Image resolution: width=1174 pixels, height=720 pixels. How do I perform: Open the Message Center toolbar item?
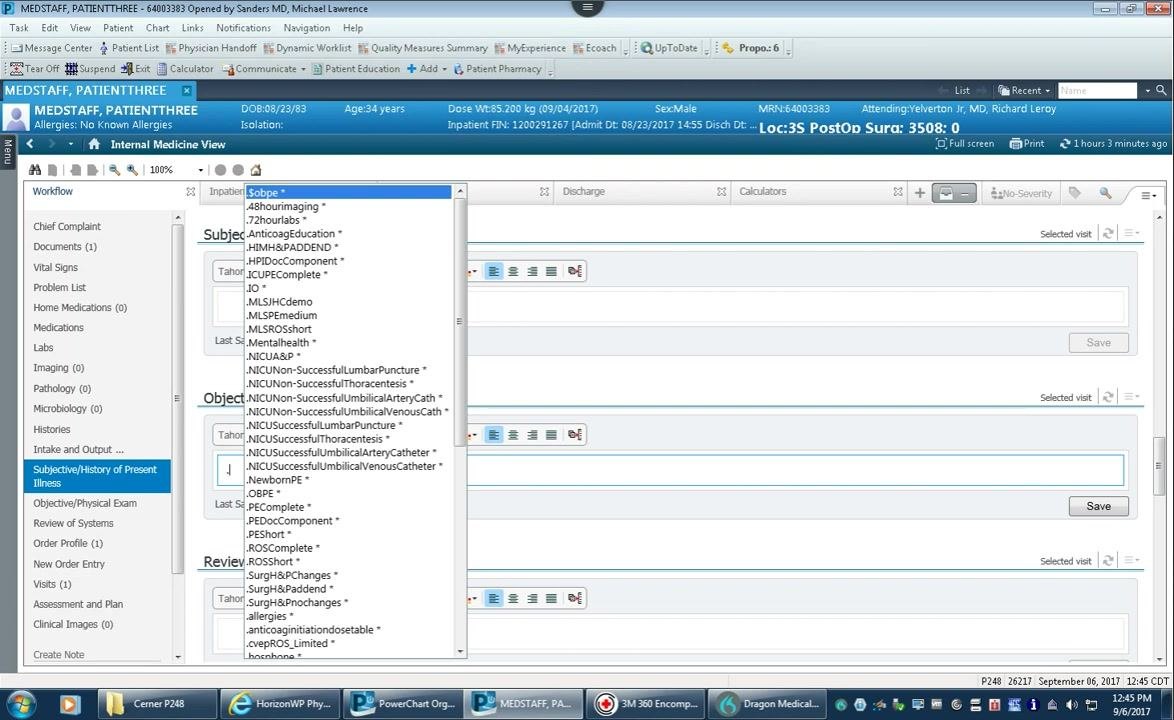[52, 48]
